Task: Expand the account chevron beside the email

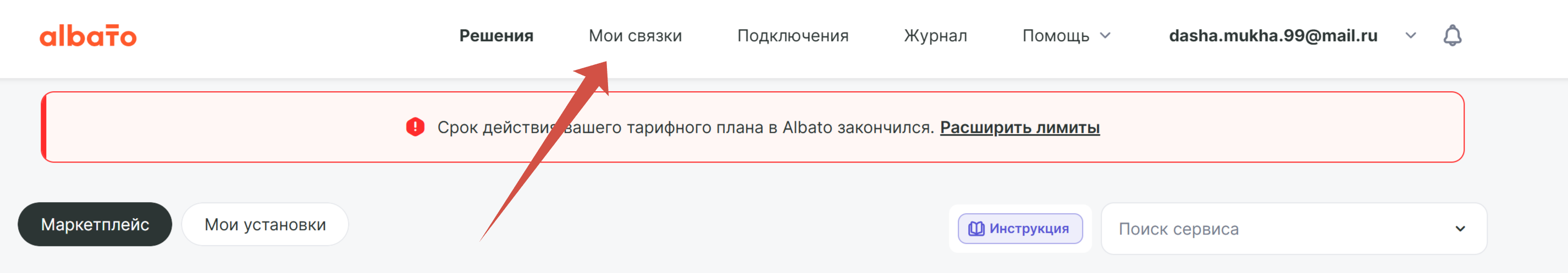Action: click(1410, 36)
